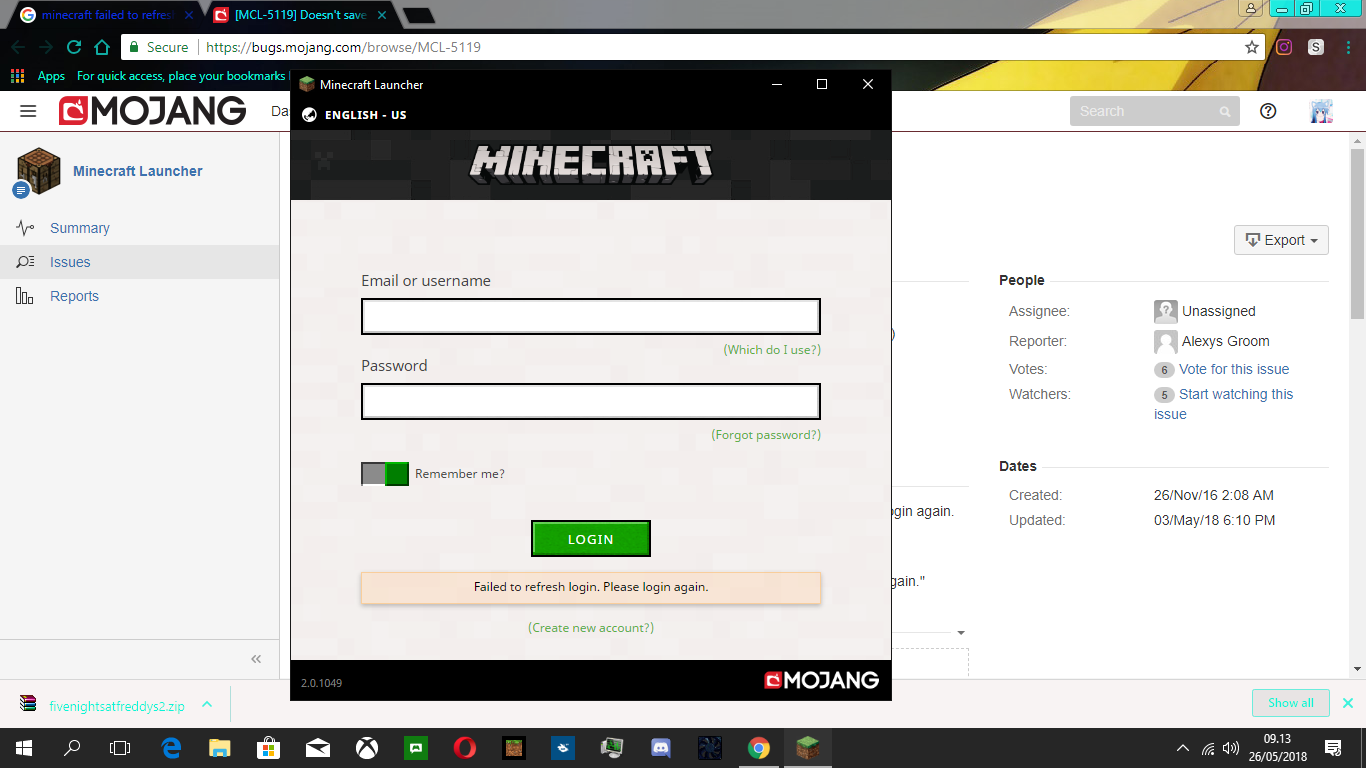Open the '(Which do I use?)' link
Viewport: 1366px width, 768px height.
point(772,350)
